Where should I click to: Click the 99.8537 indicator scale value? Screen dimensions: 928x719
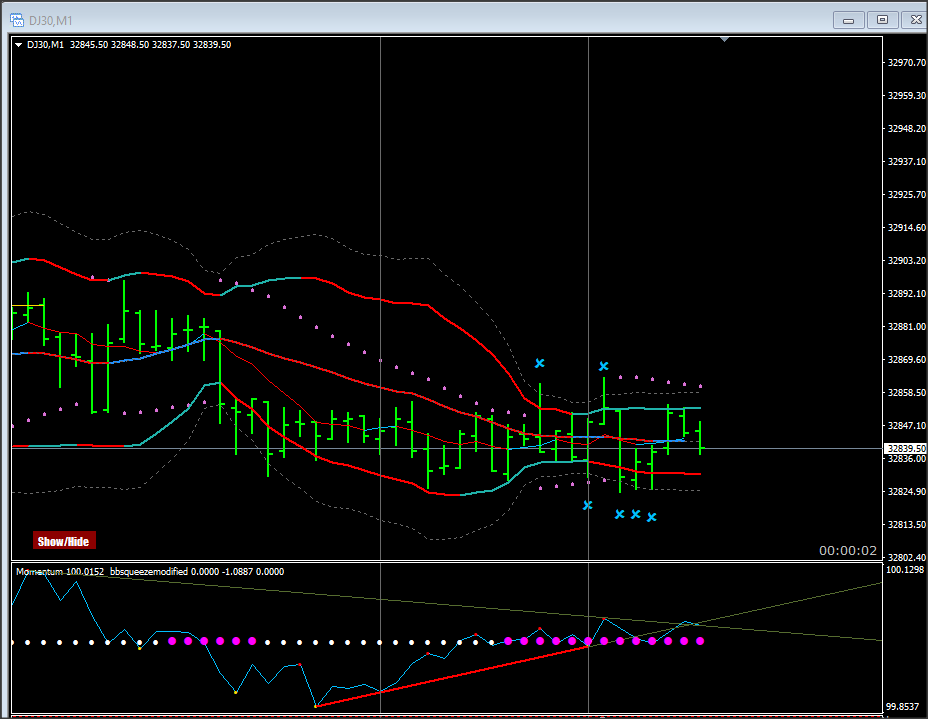tap(905, 707)
